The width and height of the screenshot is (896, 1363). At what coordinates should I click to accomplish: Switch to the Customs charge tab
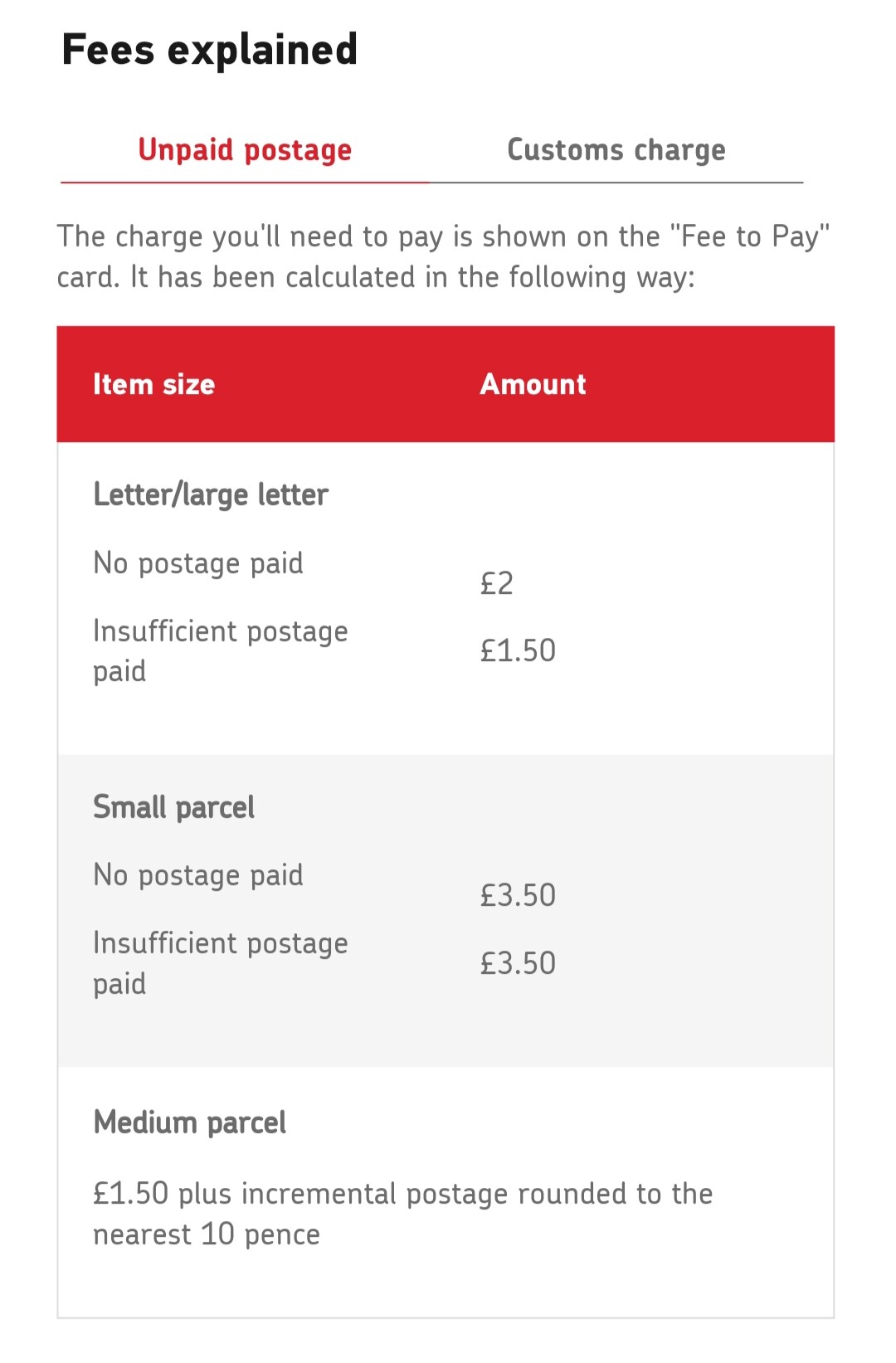(616, 150)
